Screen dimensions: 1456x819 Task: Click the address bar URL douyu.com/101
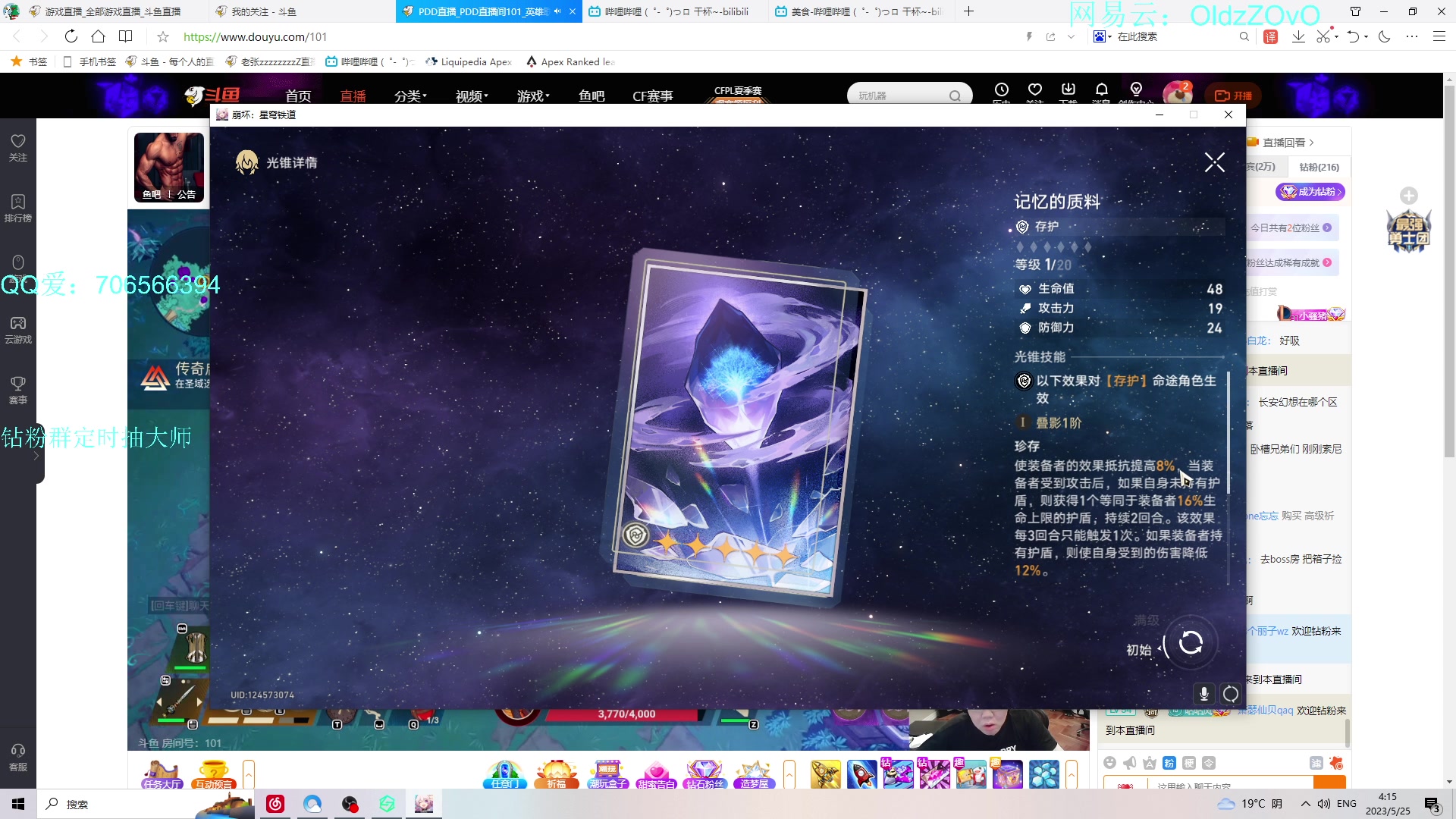pos(255,36)
